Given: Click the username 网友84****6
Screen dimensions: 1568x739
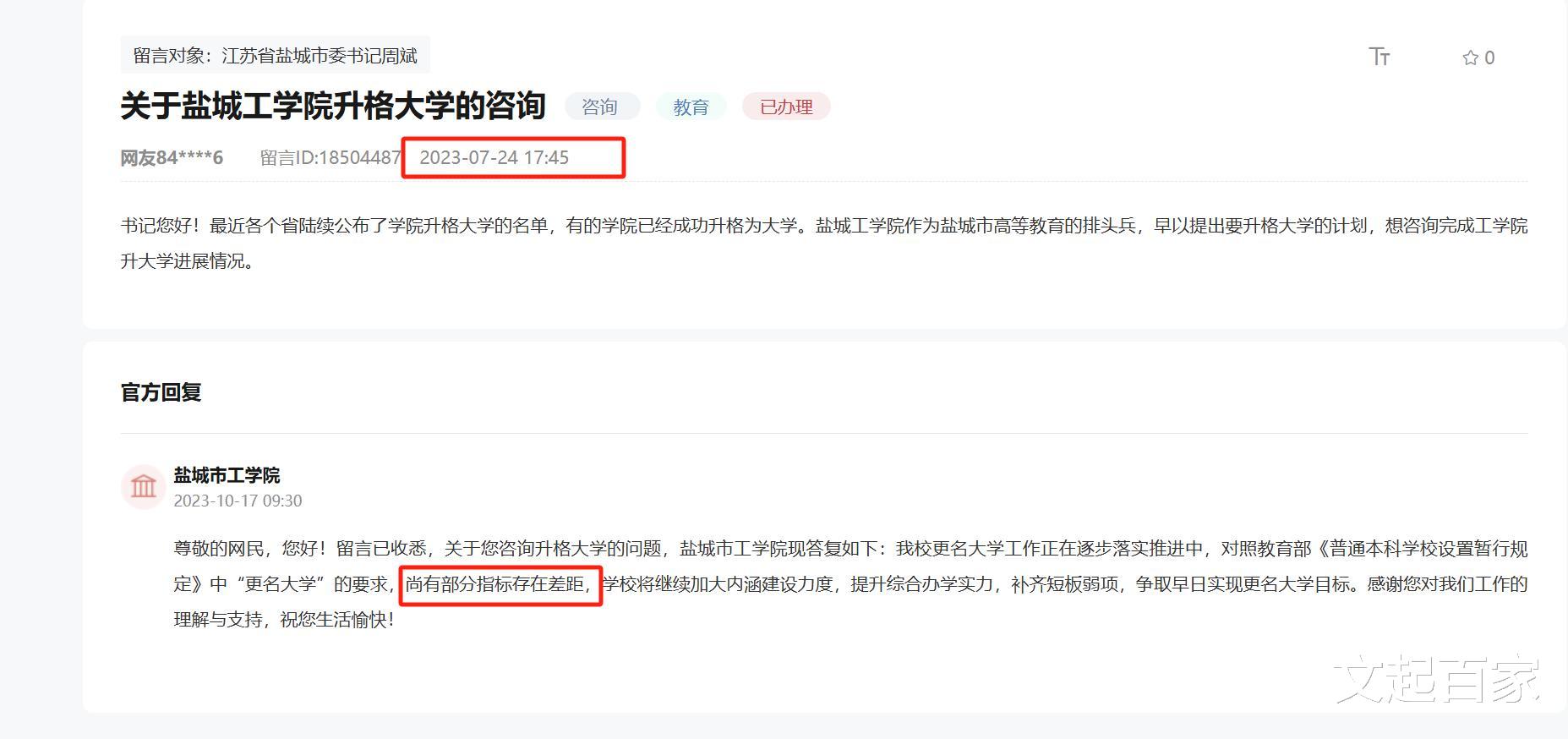Looking at the screenshot, I should coord(172,158).
